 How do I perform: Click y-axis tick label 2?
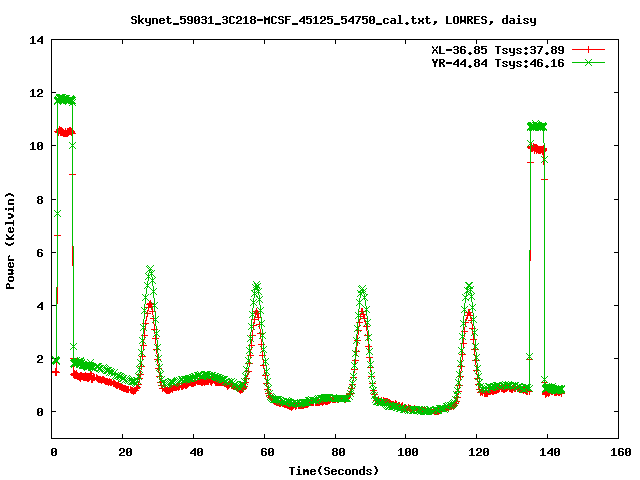pyautogui.click(x=40, y=359)
